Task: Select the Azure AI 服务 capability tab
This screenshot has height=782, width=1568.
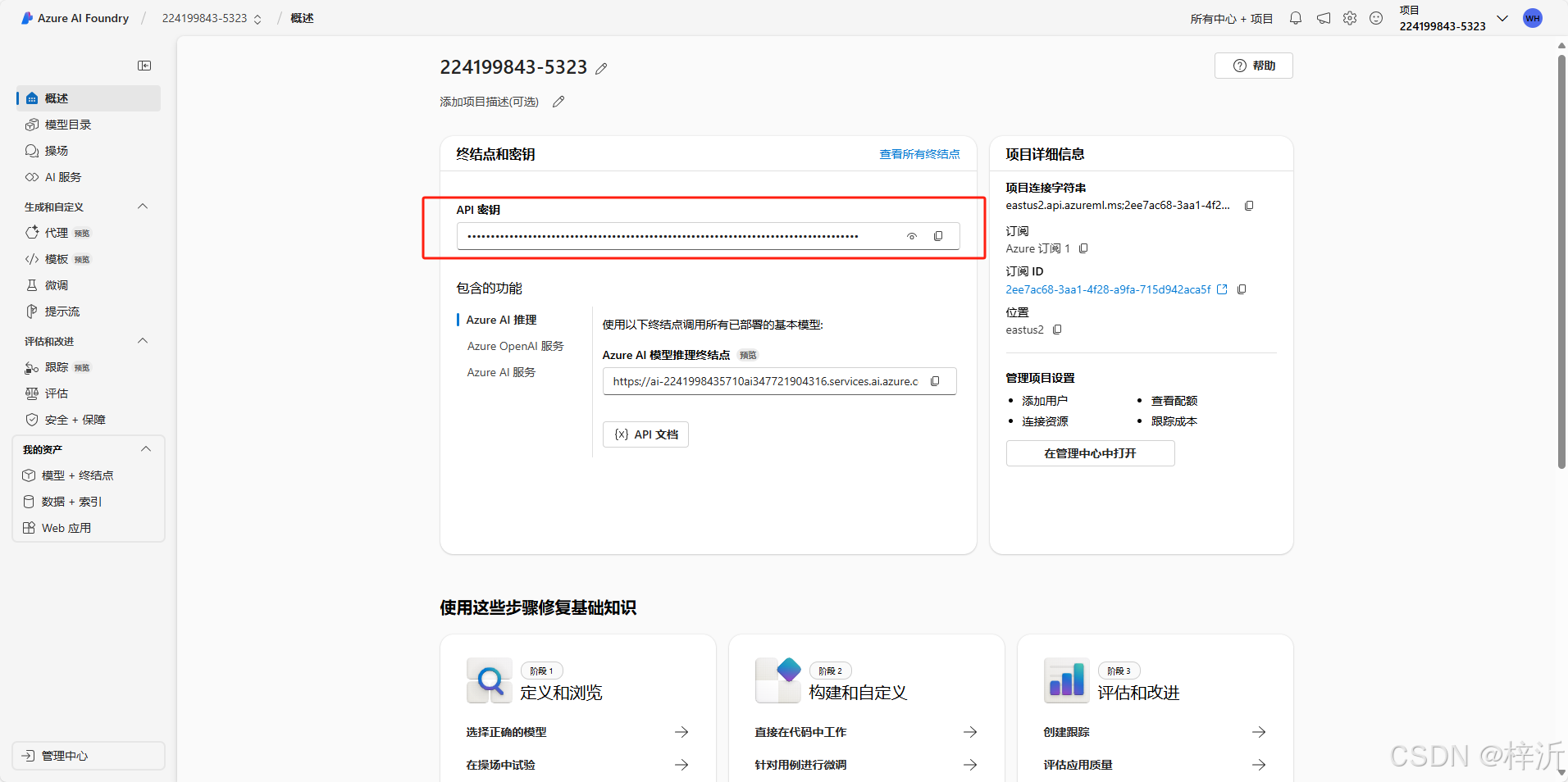Action: pyautogui.click(x=501, y=372)
